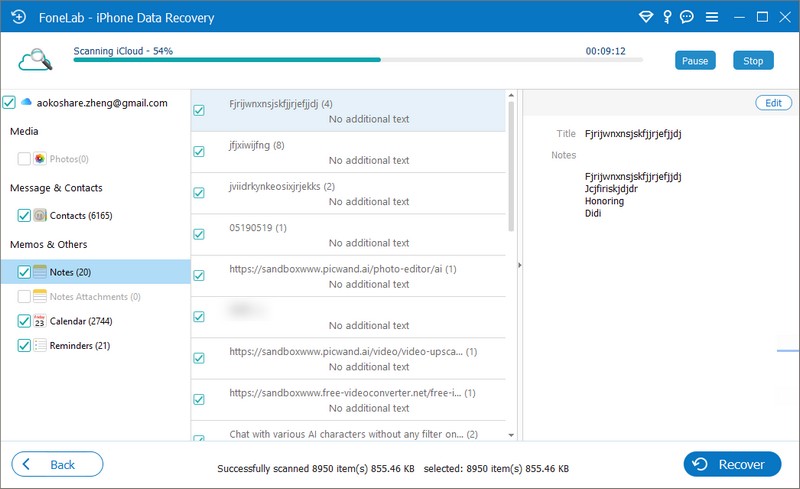
Task: Uncheck the picwand photo-editor/ai note checkbox
Action: click(x=199, y=276)
